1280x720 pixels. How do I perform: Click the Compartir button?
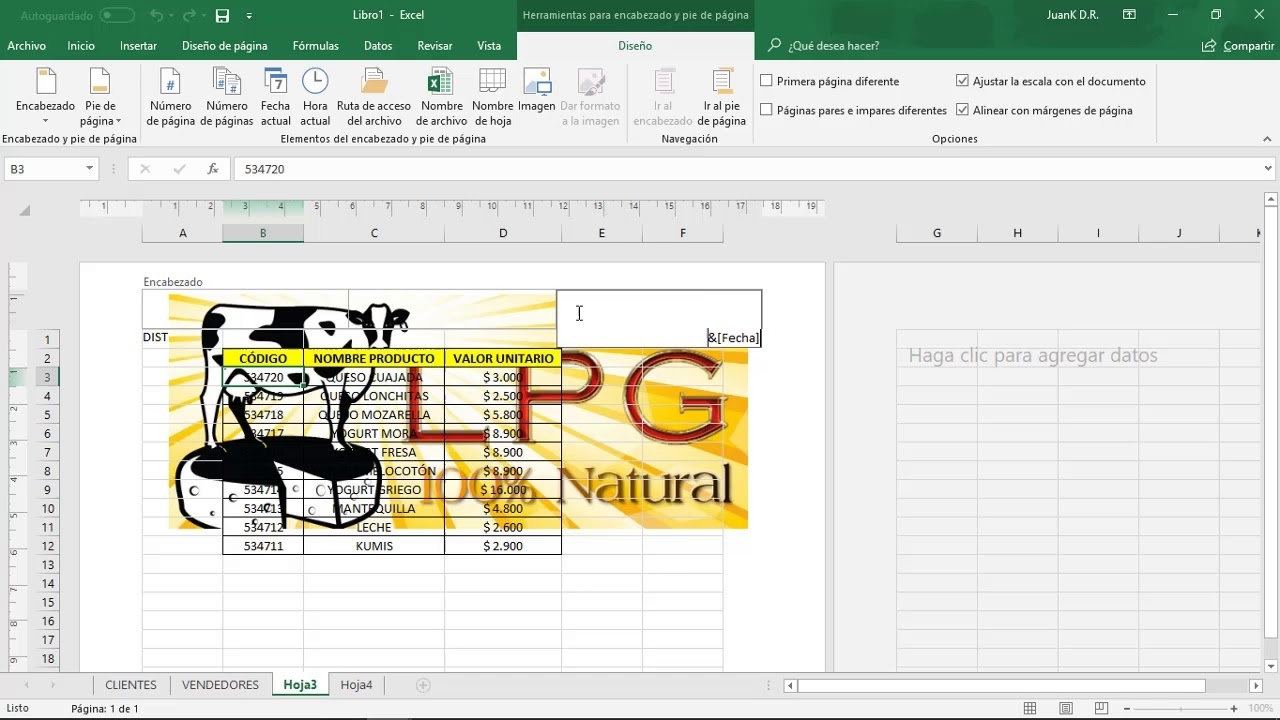coord(1238,46)
